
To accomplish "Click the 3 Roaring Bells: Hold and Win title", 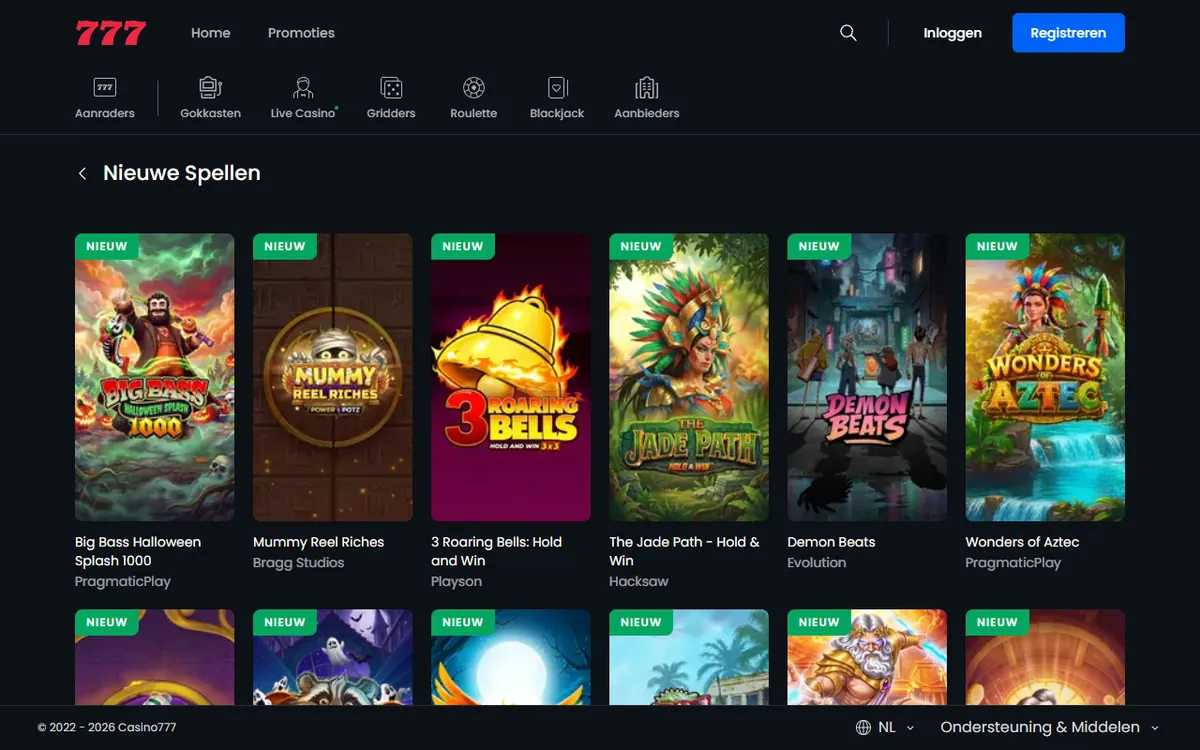I will click(x=496, y=551).
